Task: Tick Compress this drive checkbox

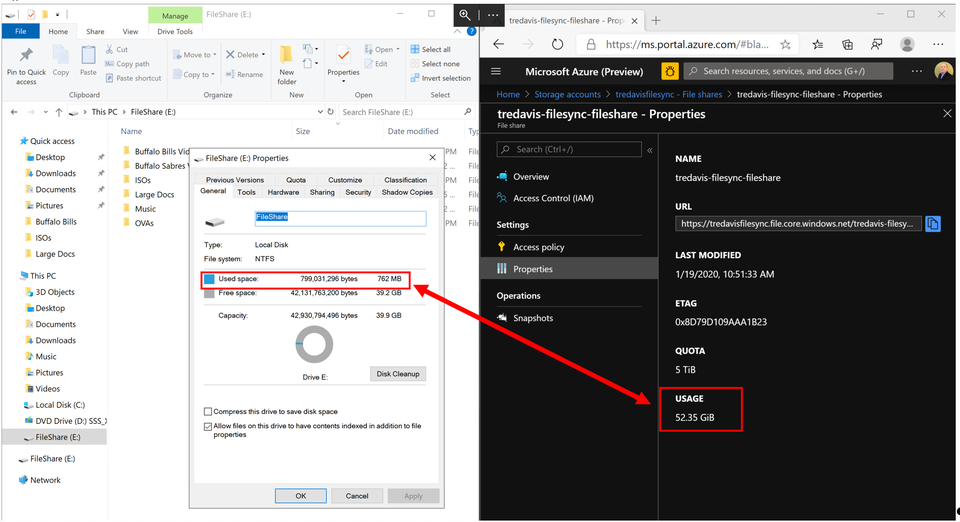Action: [x=208, y=412]
